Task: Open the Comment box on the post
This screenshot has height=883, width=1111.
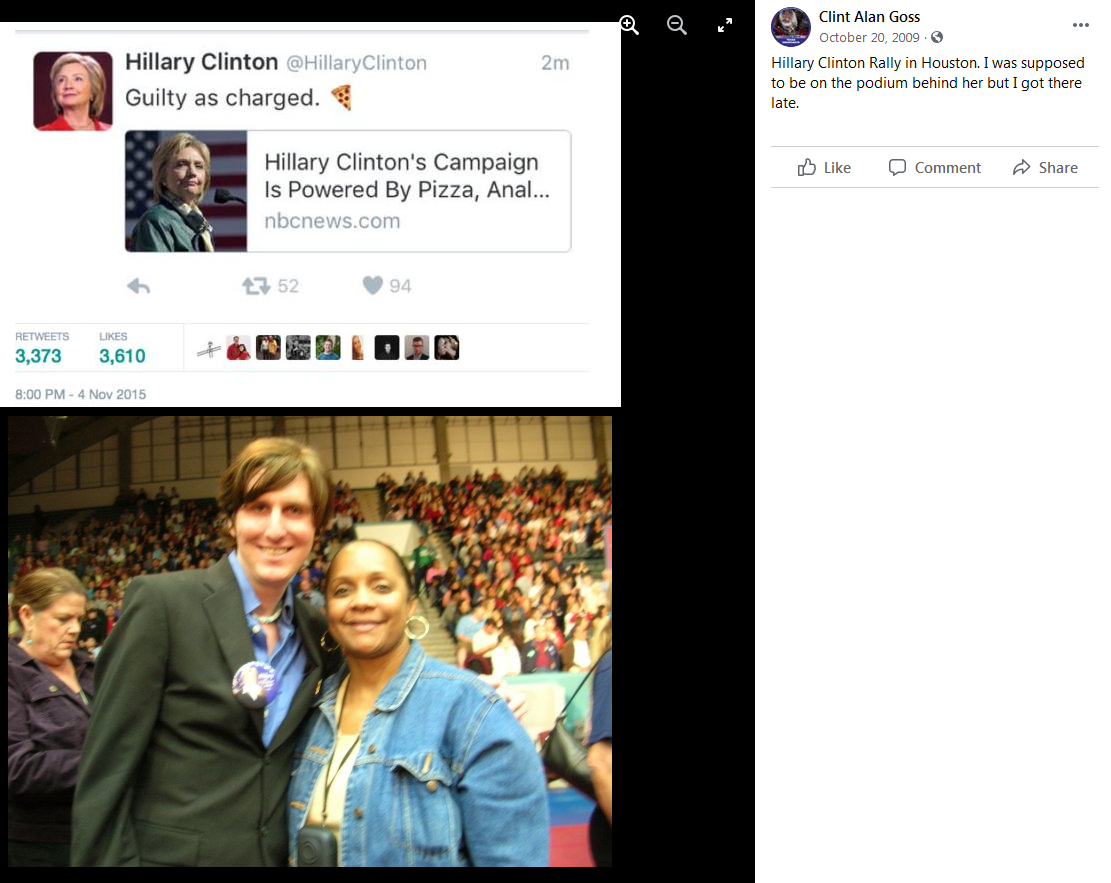Action: pos(935,167)
